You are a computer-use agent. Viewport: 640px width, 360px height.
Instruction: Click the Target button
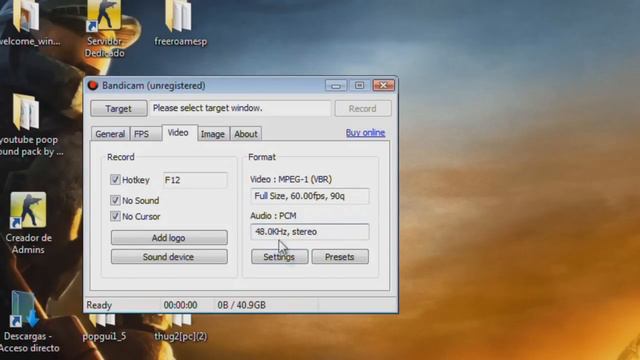pyautogui.click(x=118, y=109)
